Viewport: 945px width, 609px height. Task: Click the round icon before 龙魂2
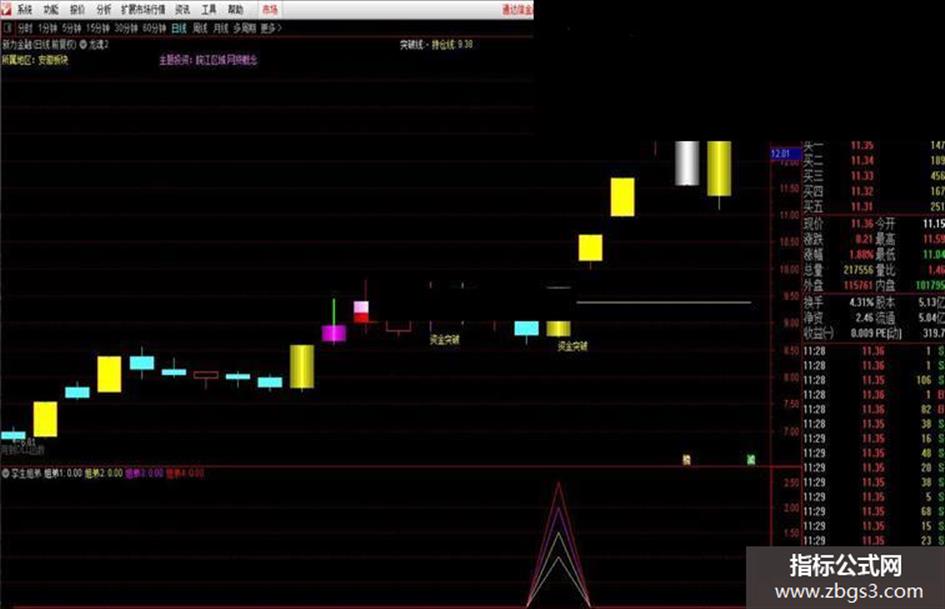pos(83,44)
